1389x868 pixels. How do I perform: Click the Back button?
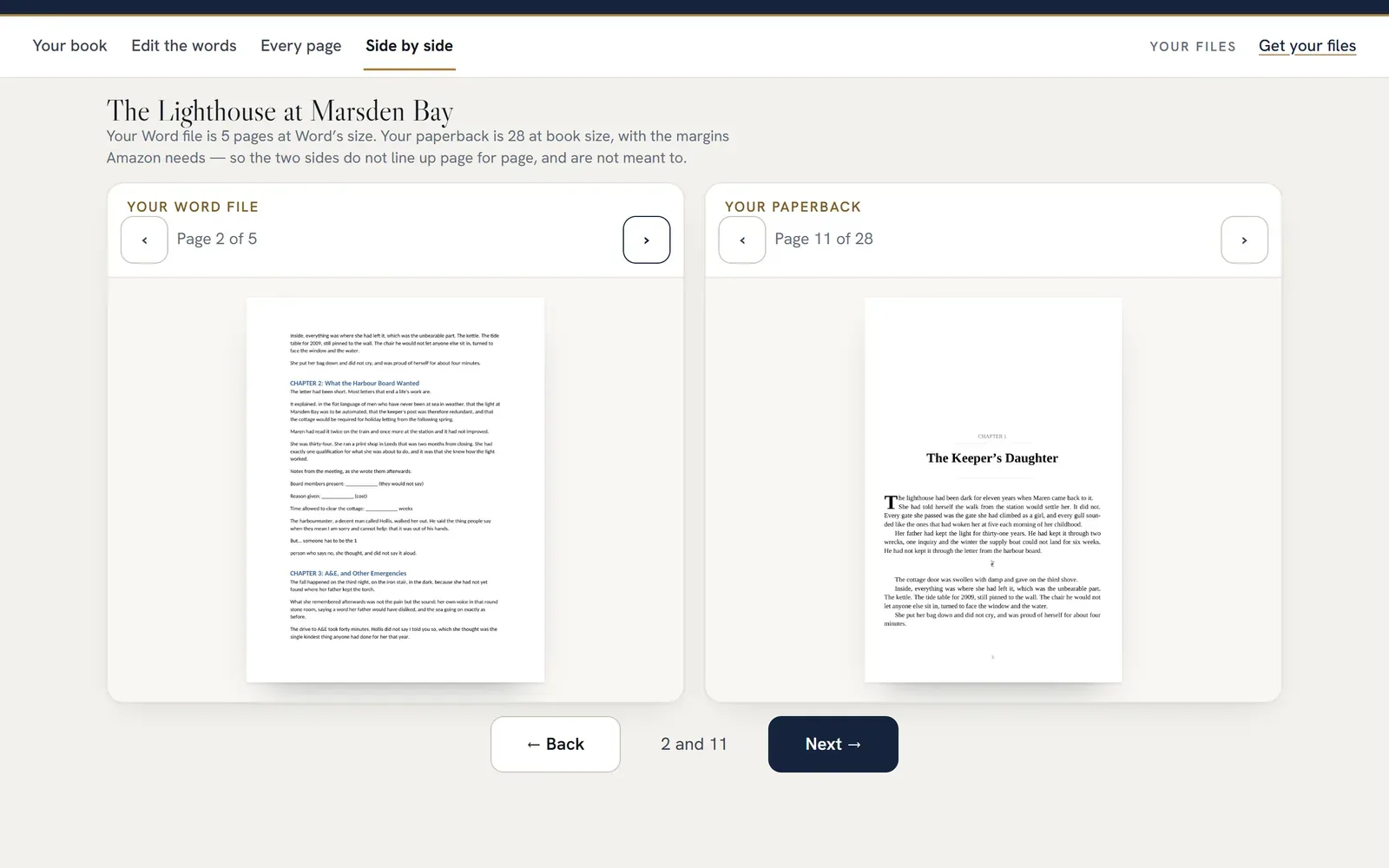point(556,744)
